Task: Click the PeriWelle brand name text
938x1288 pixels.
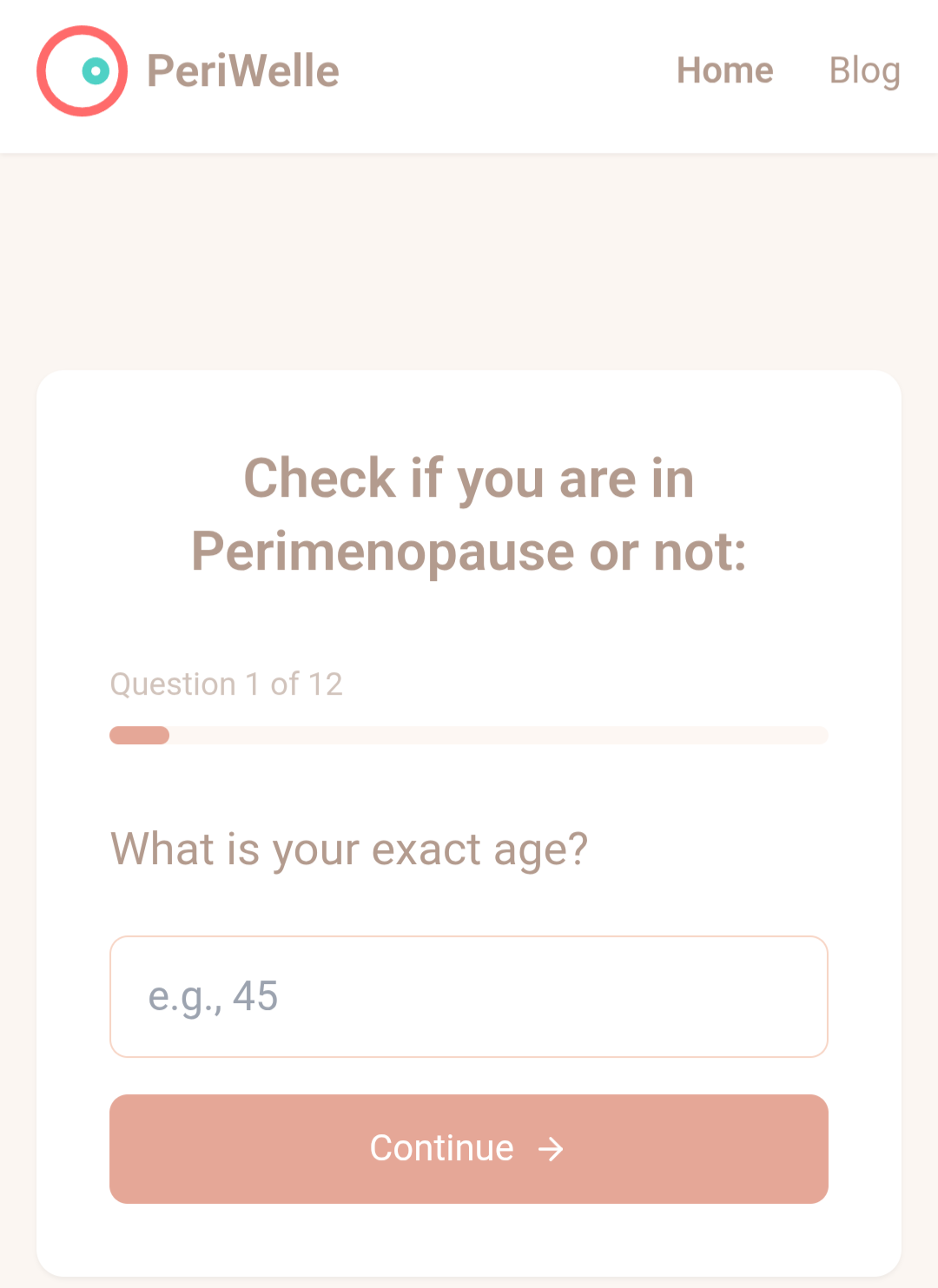Action: 243,71
